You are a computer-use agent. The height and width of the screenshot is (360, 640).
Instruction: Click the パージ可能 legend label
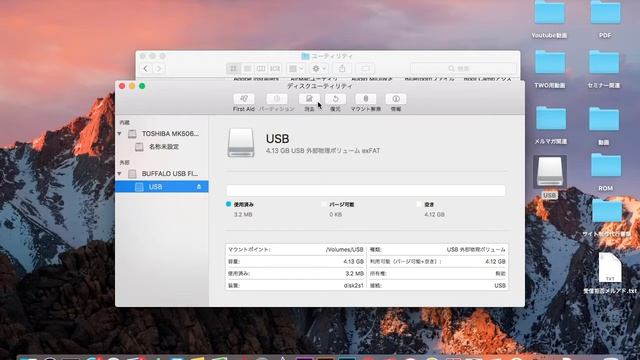pos(342,204)
